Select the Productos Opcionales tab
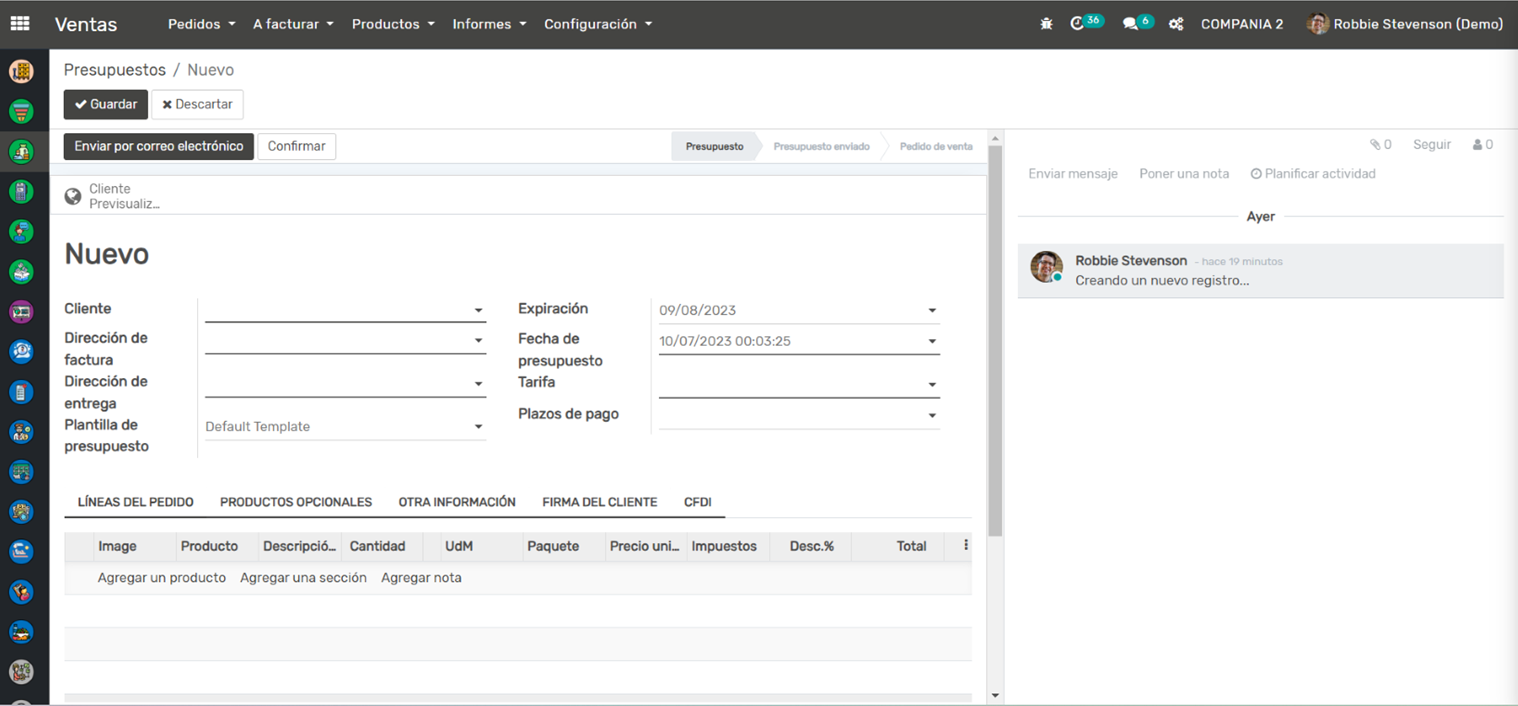Image resolution: width=1518 pixels, height=706 pixels. 296,502
